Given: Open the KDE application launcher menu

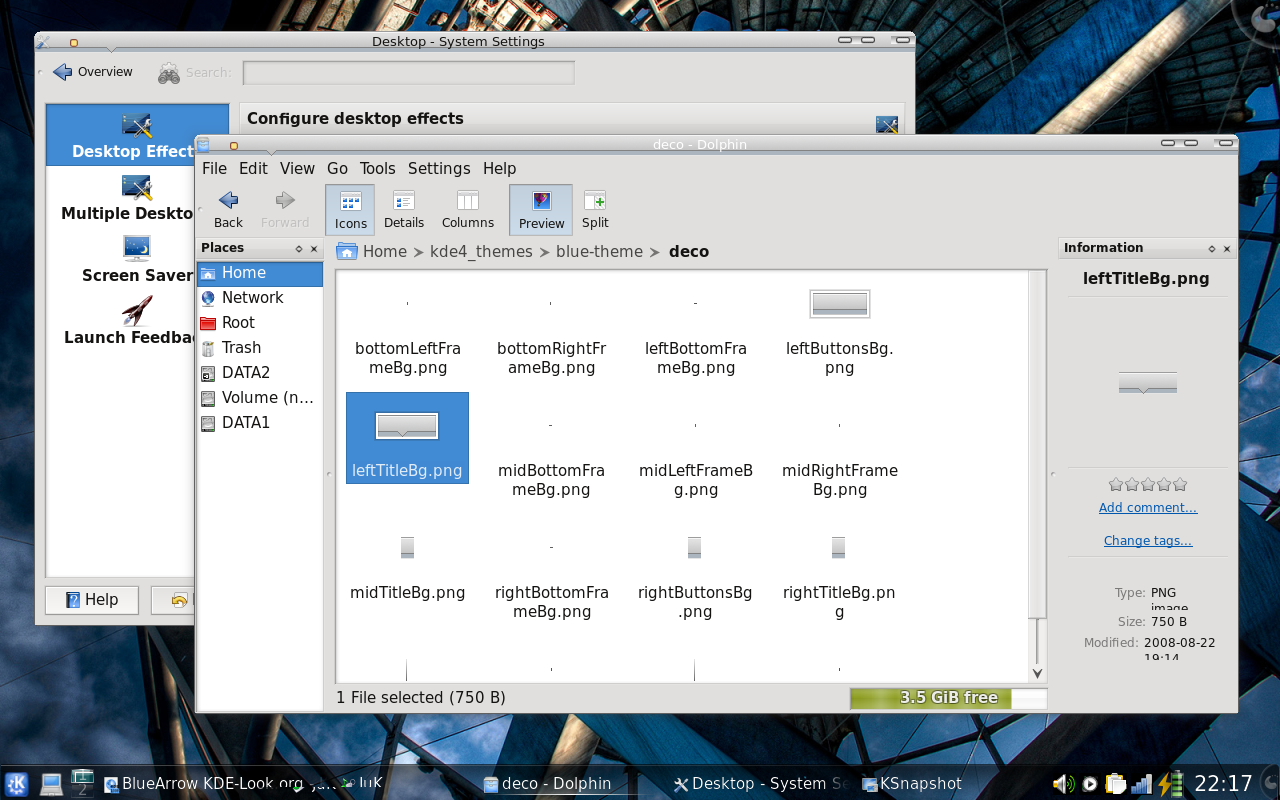Looking at the screenshot, I should point(16,783).
